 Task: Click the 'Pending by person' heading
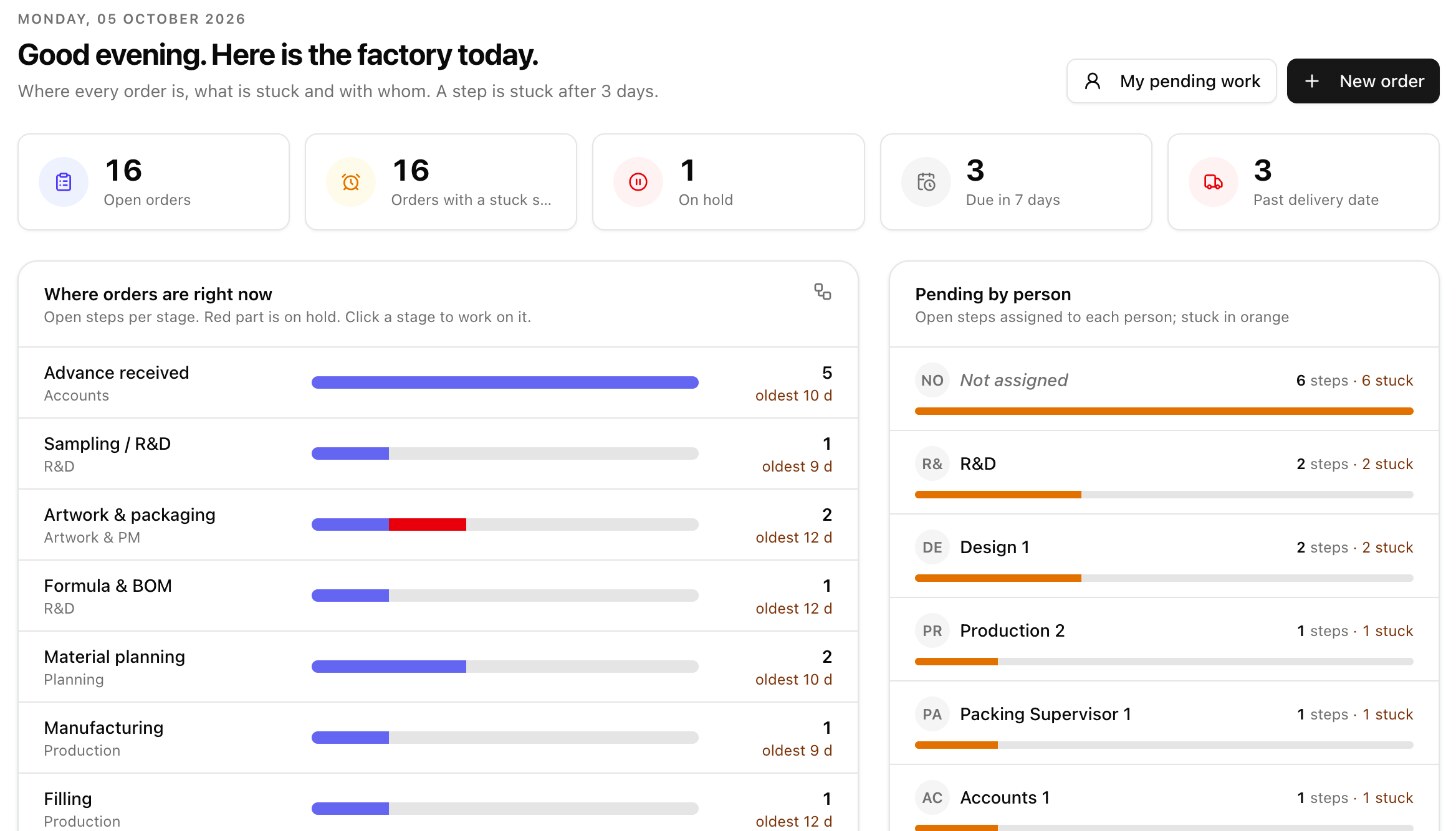(x=993, y=294)
